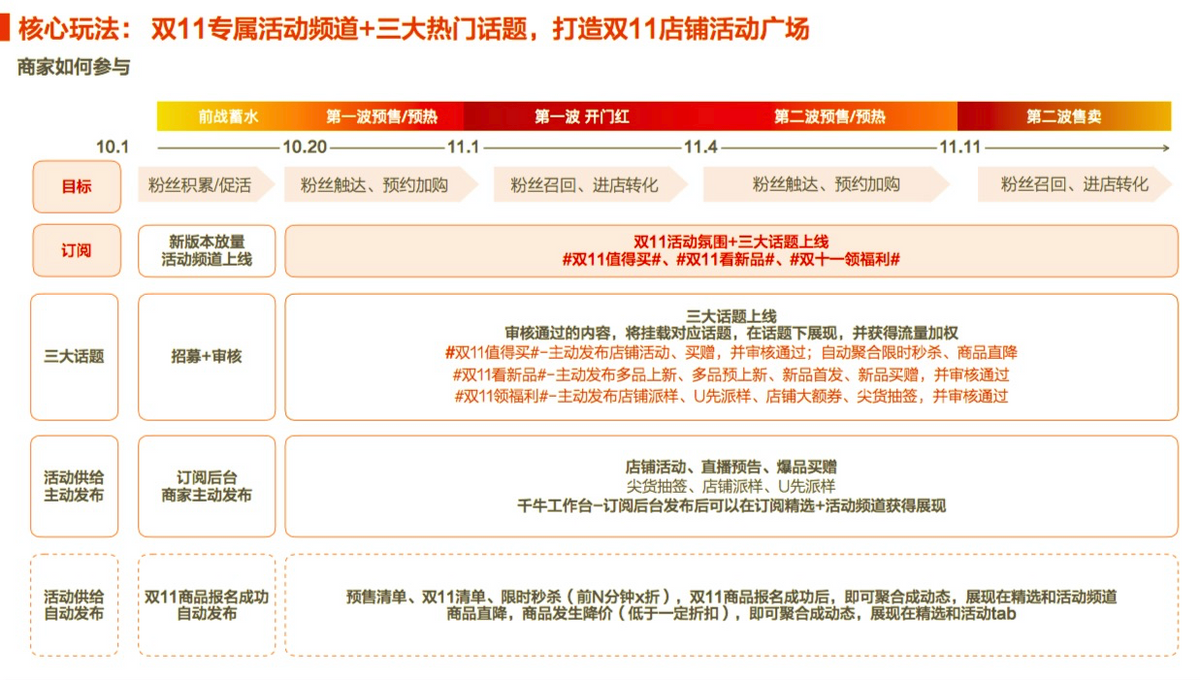Click the #双11领福利#-主动发布店铺派样 line

pos(731,396)
